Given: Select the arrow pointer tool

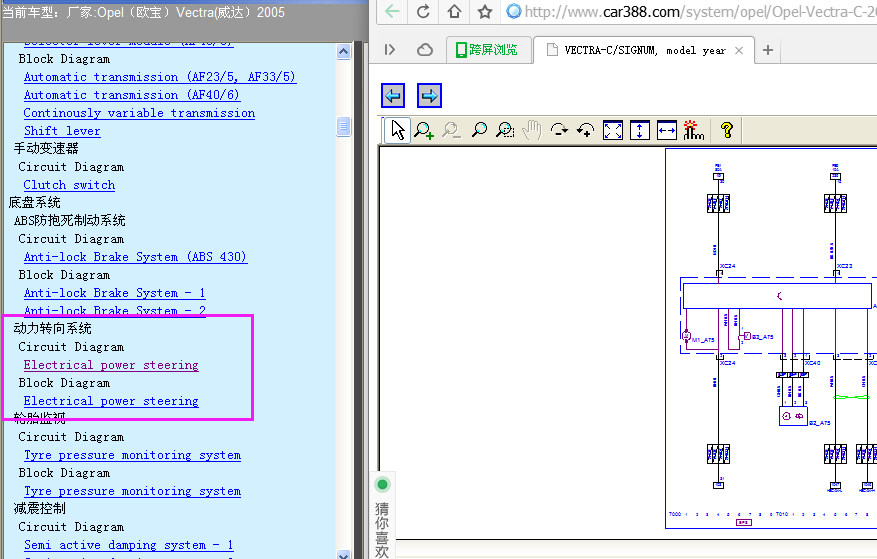Looking at the screenshot, I should (398, 131).
